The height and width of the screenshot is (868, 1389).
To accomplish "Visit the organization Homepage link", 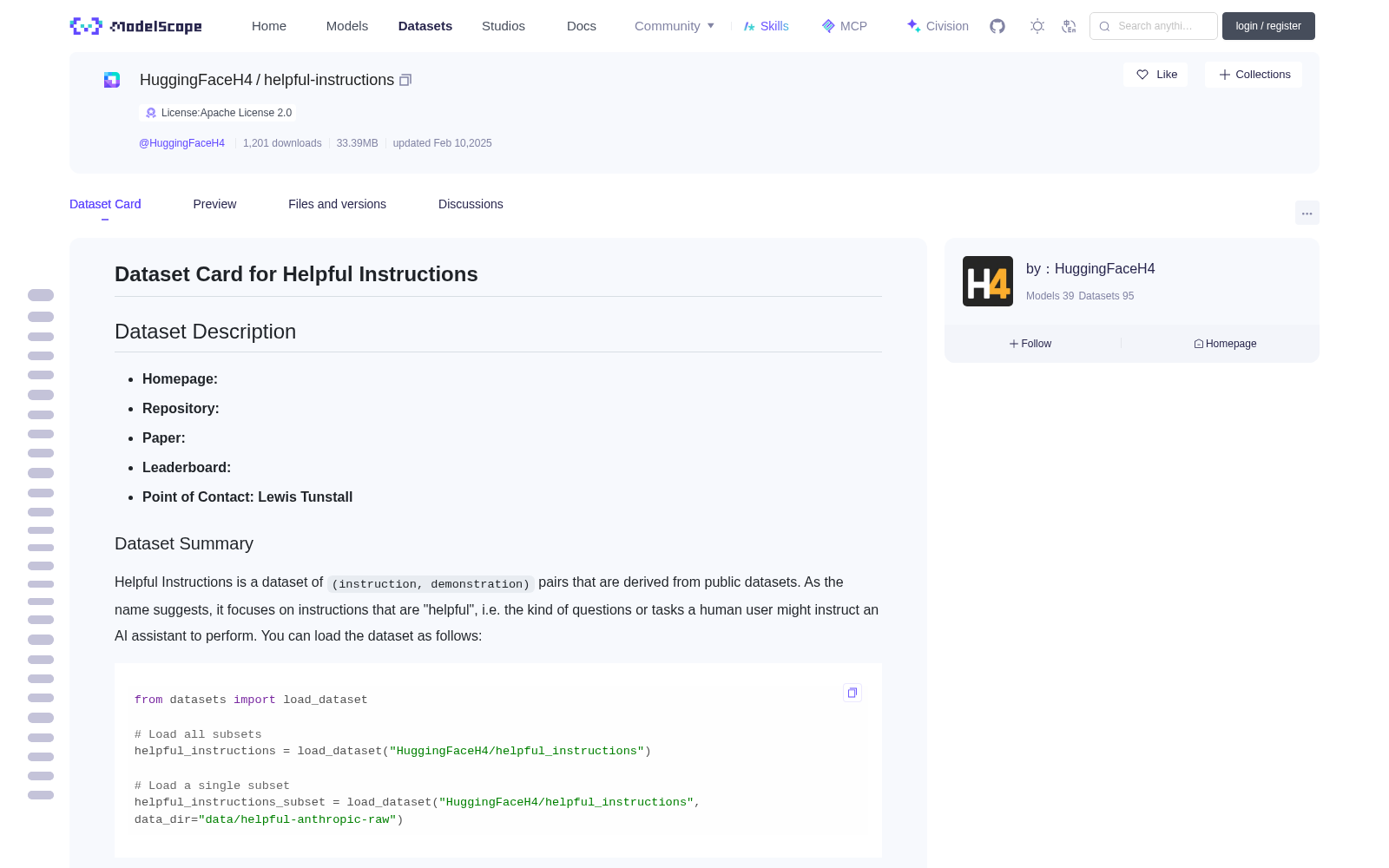I will pyautogui.click(x=1225, y=344).
